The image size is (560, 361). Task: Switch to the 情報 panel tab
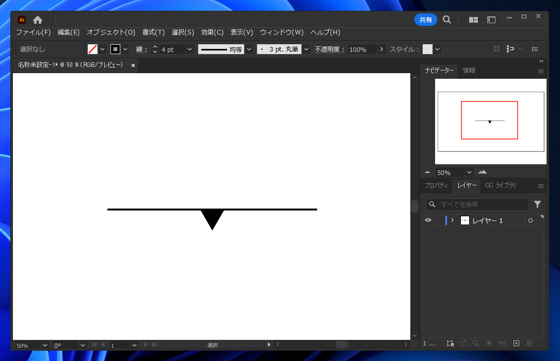pyautogui.click(x=469, y=71)
